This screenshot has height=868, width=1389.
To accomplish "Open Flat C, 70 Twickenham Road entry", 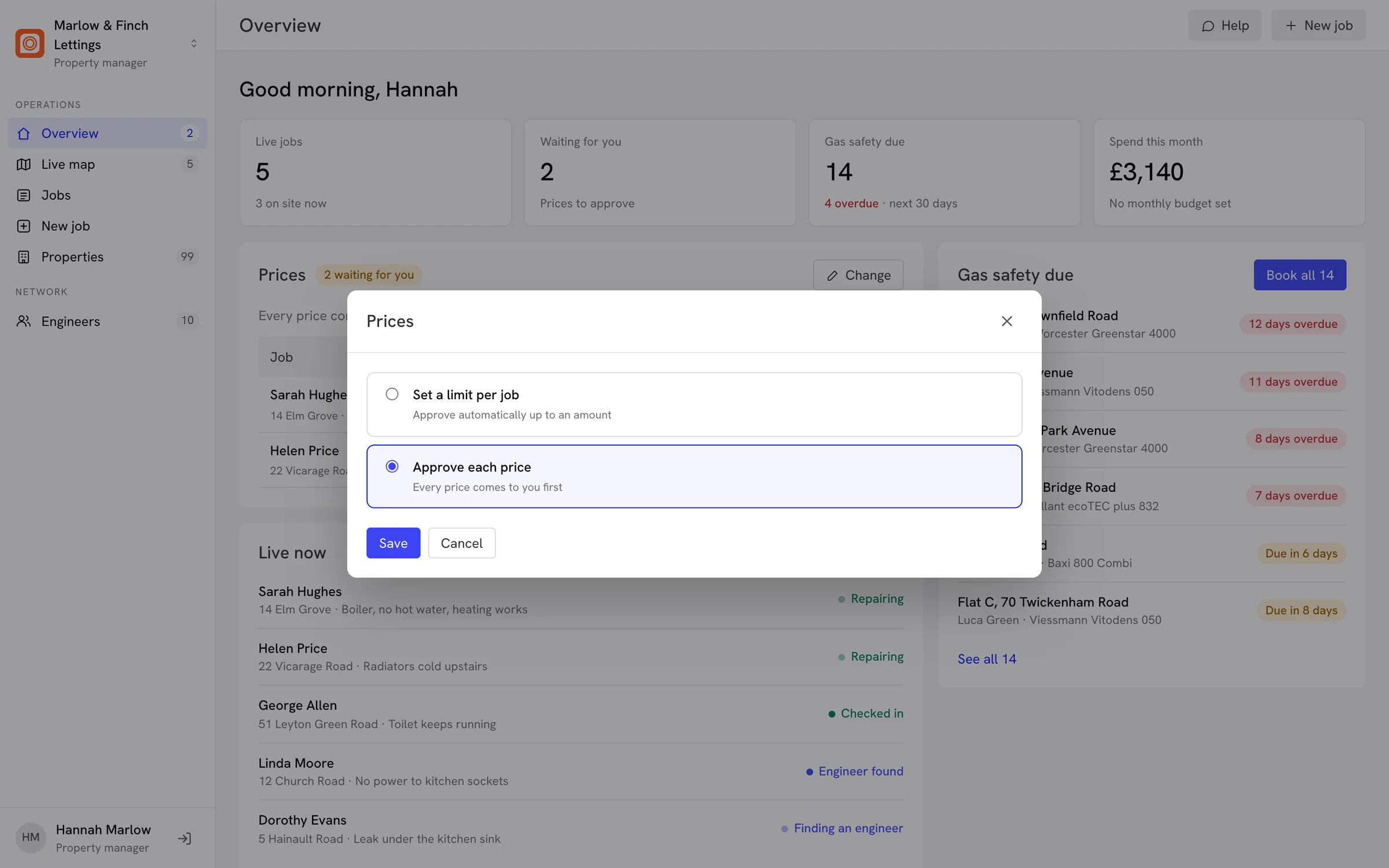I will pyautogui.click(x=1152, y=610).
